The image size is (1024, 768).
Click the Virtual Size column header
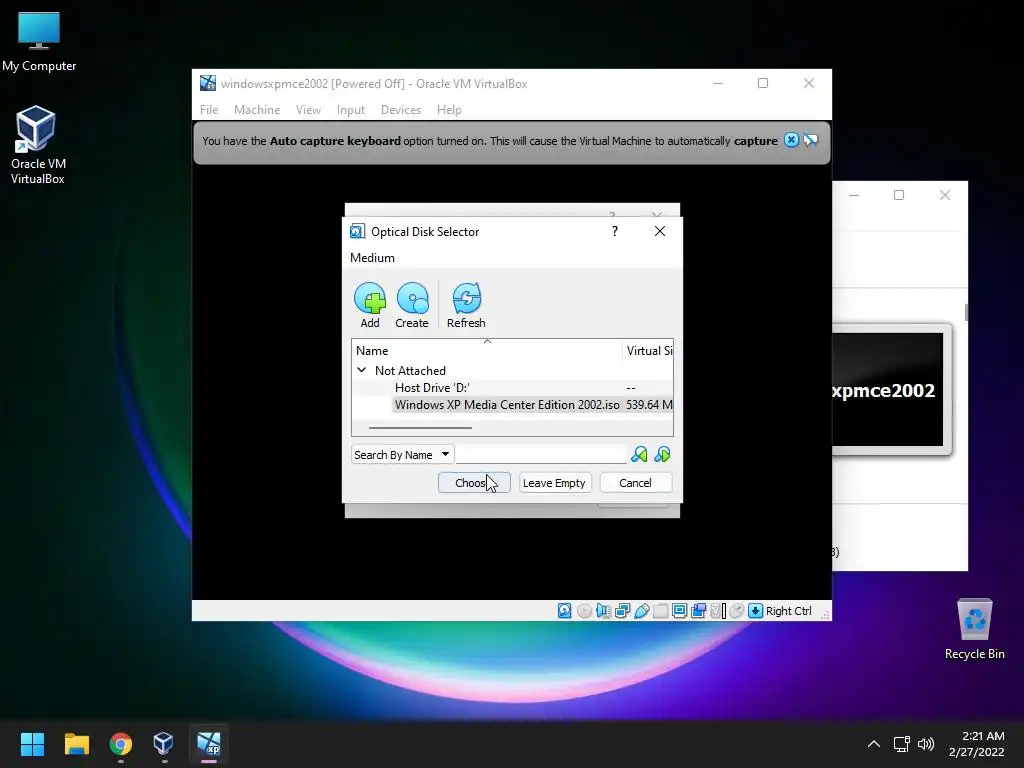[648, 351]
